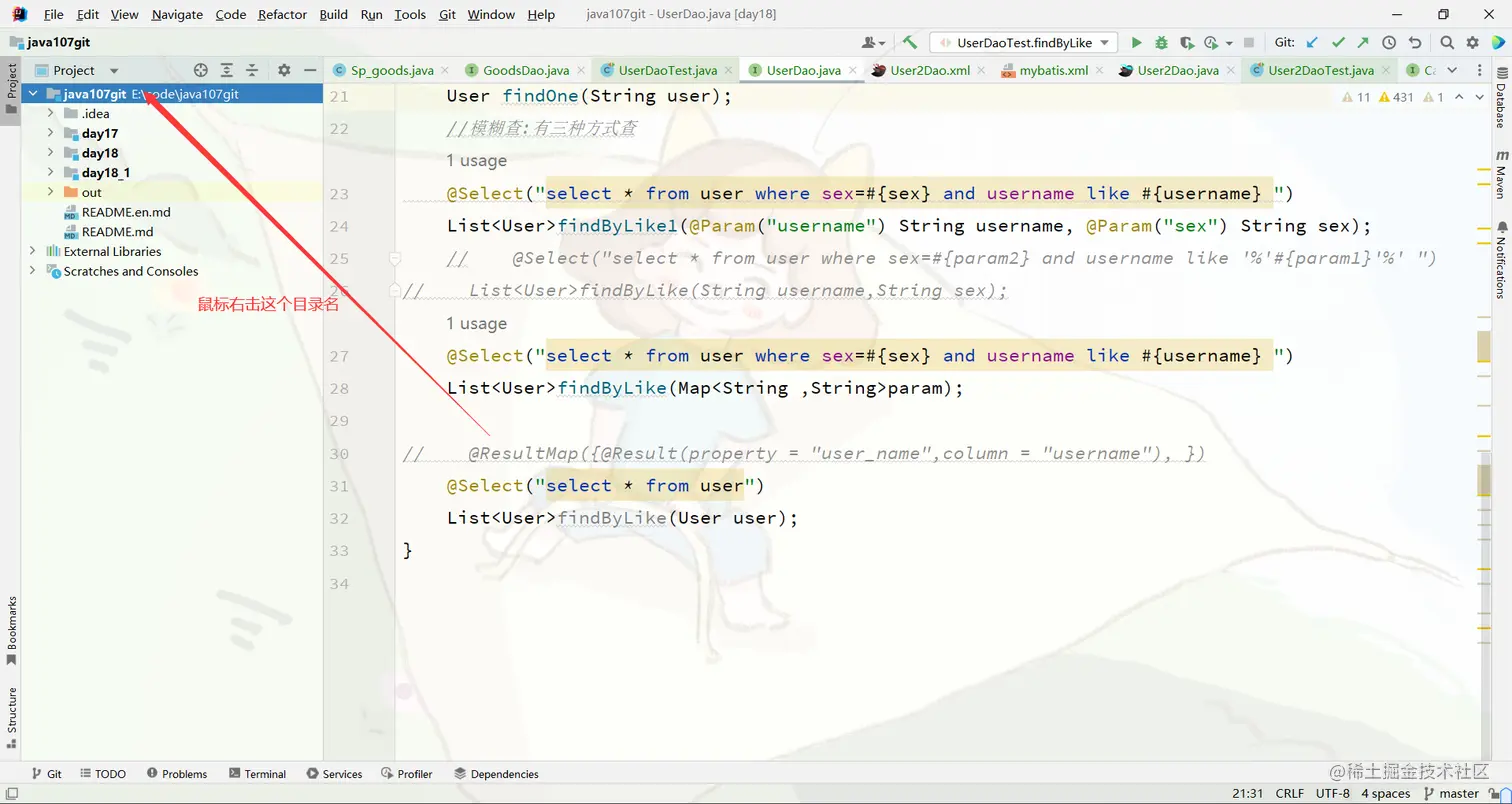Toggle the Project tool window stripe button
Viewport: 1512px width, 804px height.
tap(11, 88)
